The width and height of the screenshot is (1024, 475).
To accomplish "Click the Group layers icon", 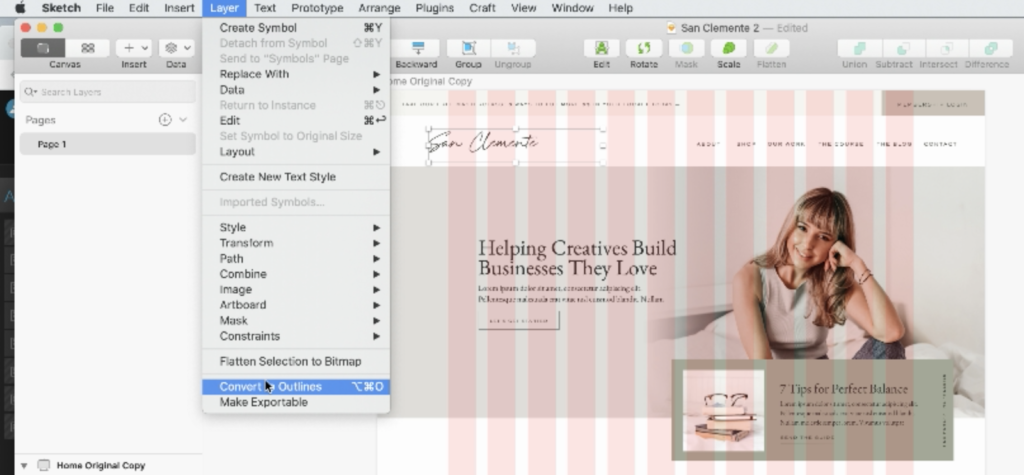I will 468,49.
